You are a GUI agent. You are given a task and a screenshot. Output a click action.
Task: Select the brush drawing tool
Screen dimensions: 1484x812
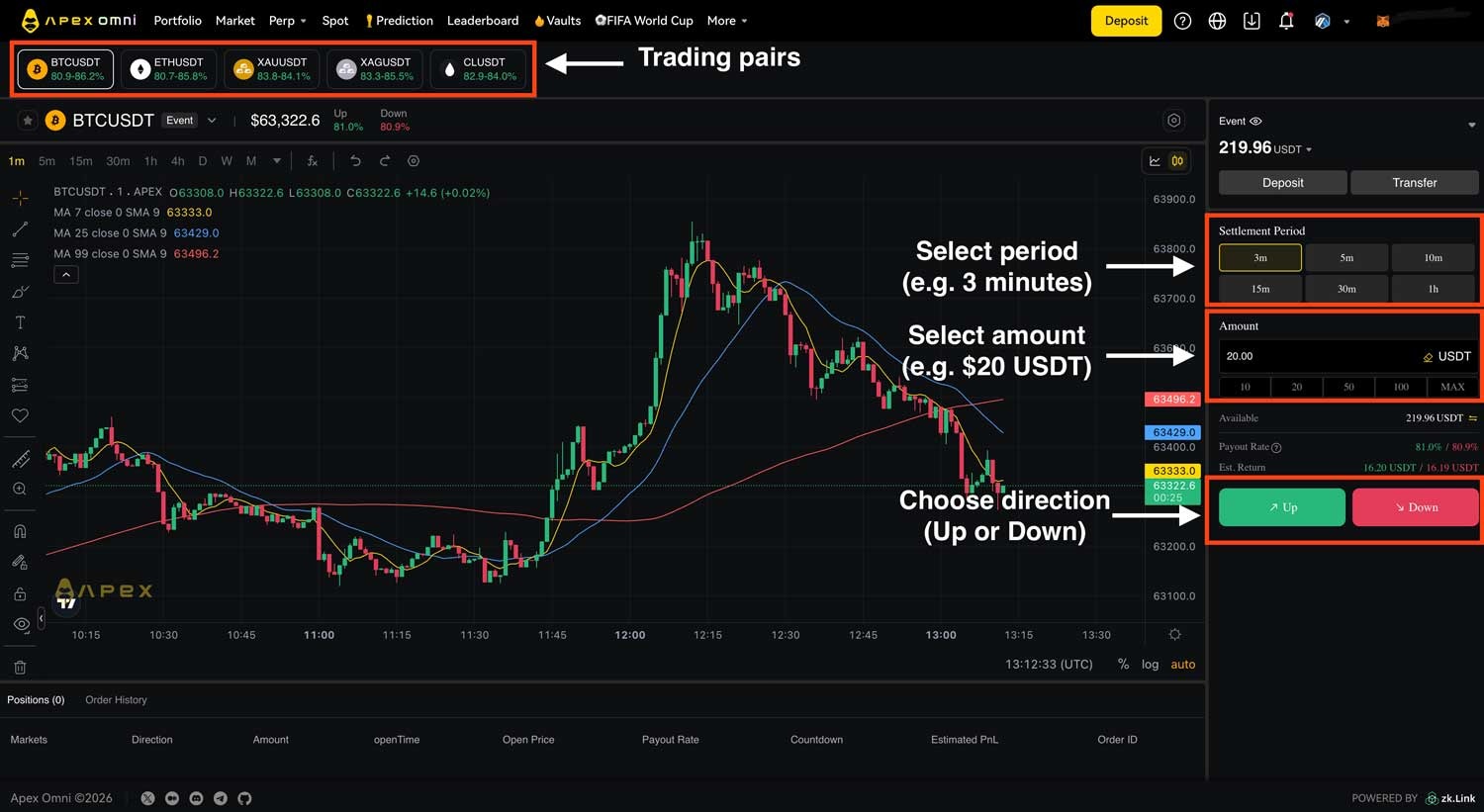(20, 292)
